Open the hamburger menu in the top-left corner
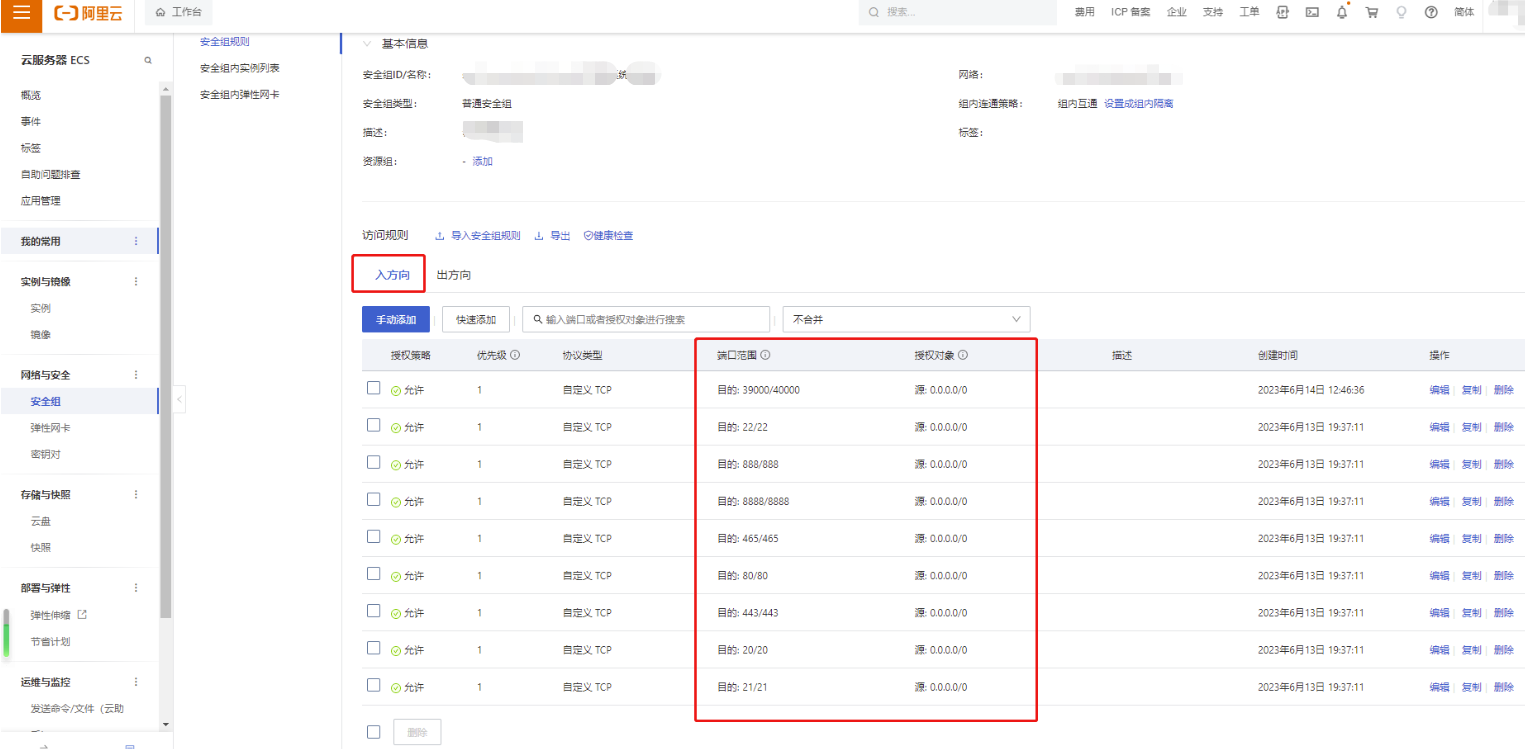 (21, 13)
